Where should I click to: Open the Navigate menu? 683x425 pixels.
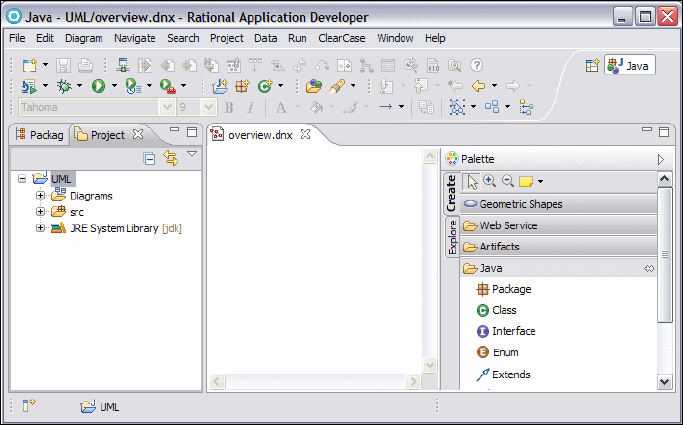click(x=135, y=38)
